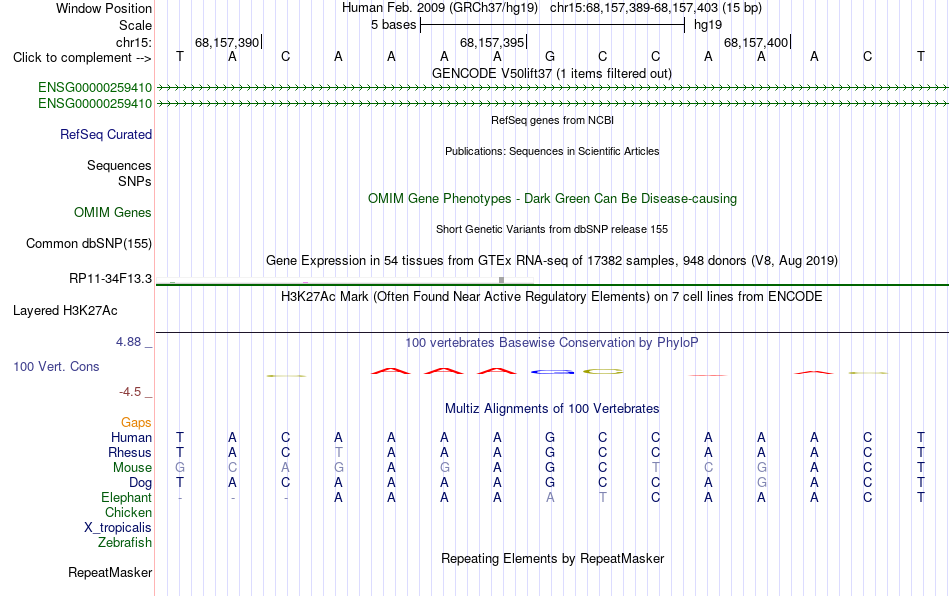Click the Human Feb. 2009 (GRCh37/hg19) header text
The height and width of the screenshot is (596, 950).
440,8
